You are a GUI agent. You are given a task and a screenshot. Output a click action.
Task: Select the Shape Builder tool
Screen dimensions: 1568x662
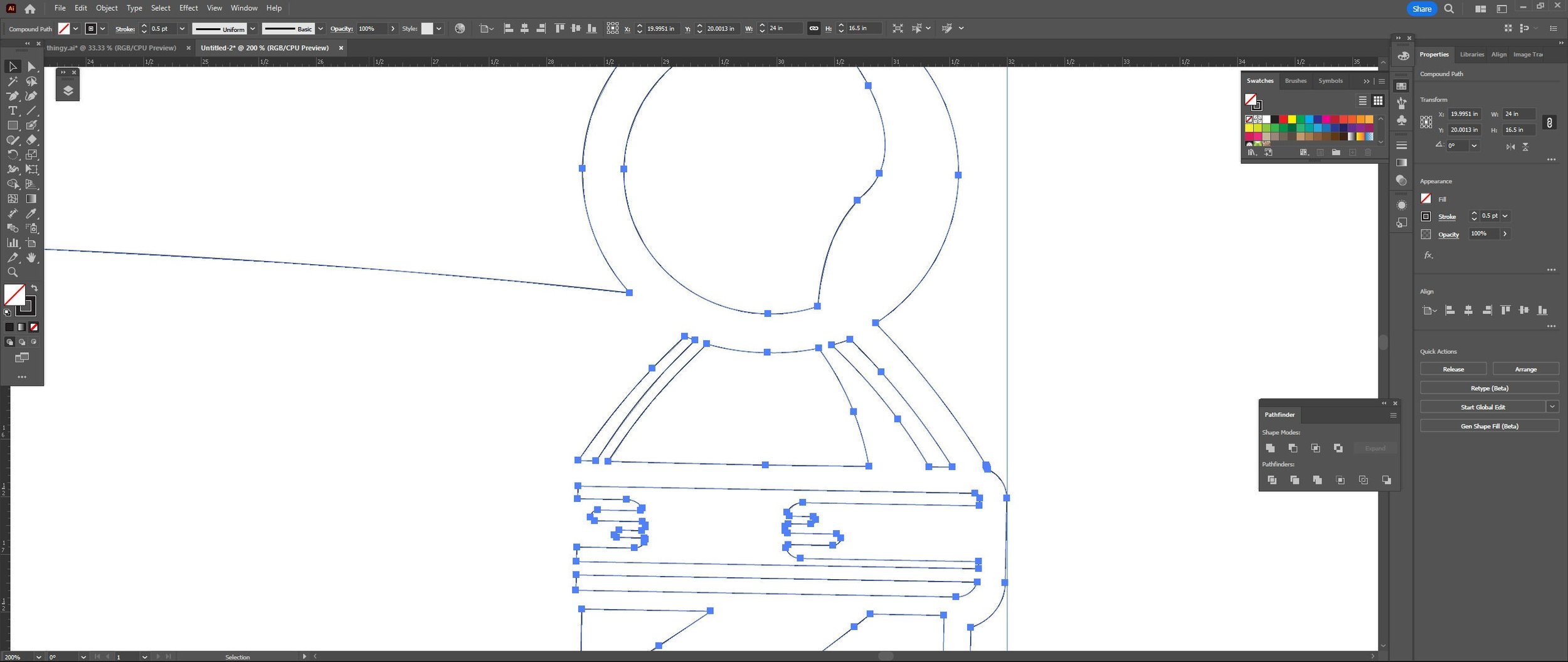click(13, 184)
